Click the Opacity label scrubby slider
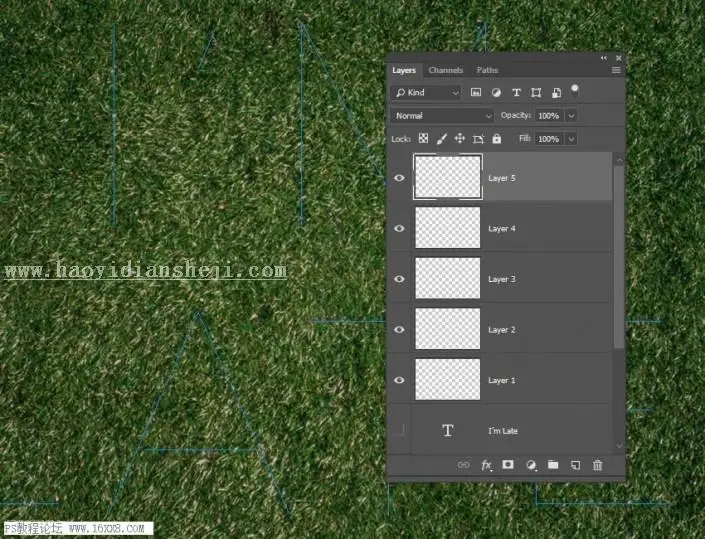 pyautogui.click(x=516, y=116)
